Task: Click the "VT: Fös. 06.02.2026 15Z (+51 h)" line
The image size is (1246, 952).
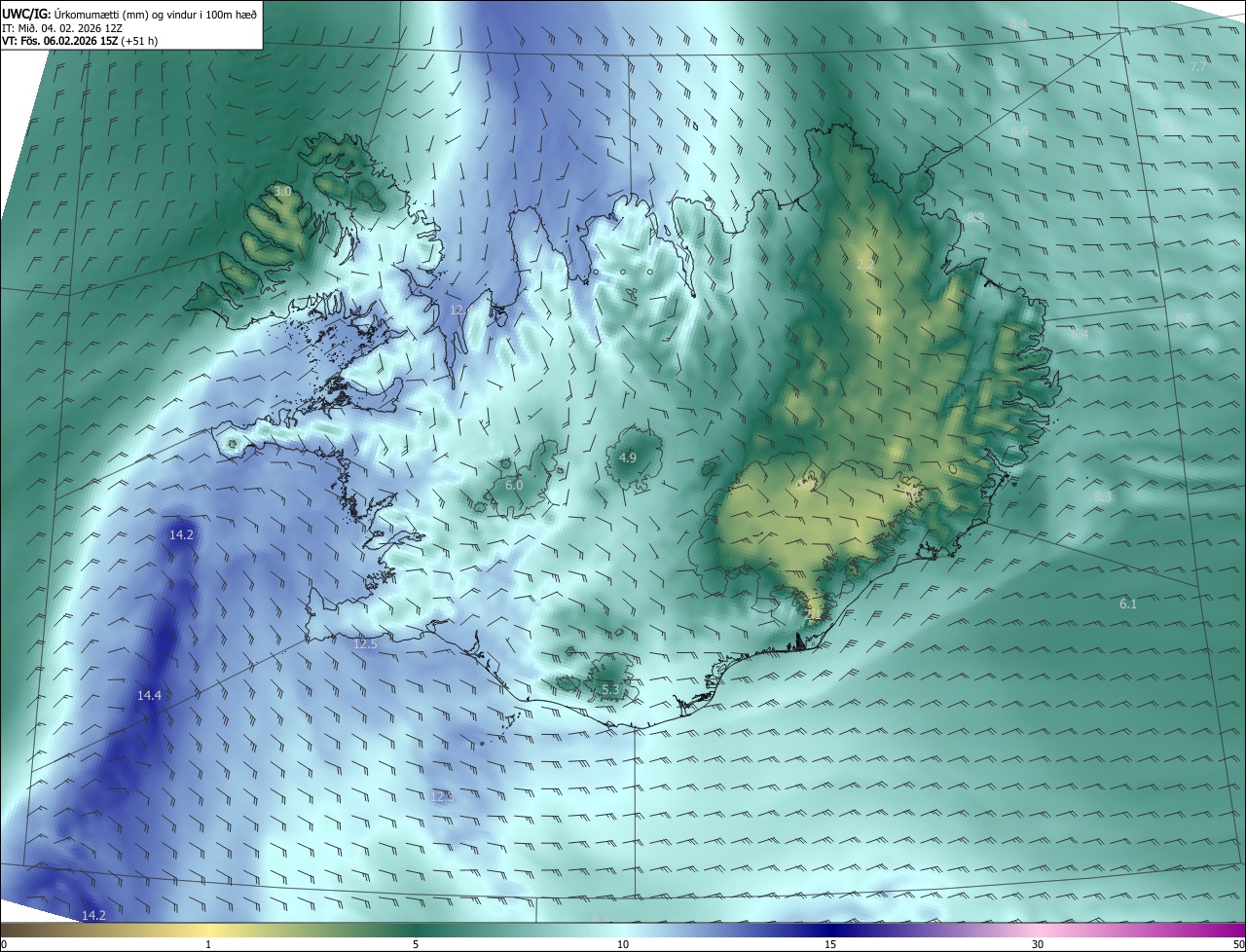Action: tap(80, 41)
